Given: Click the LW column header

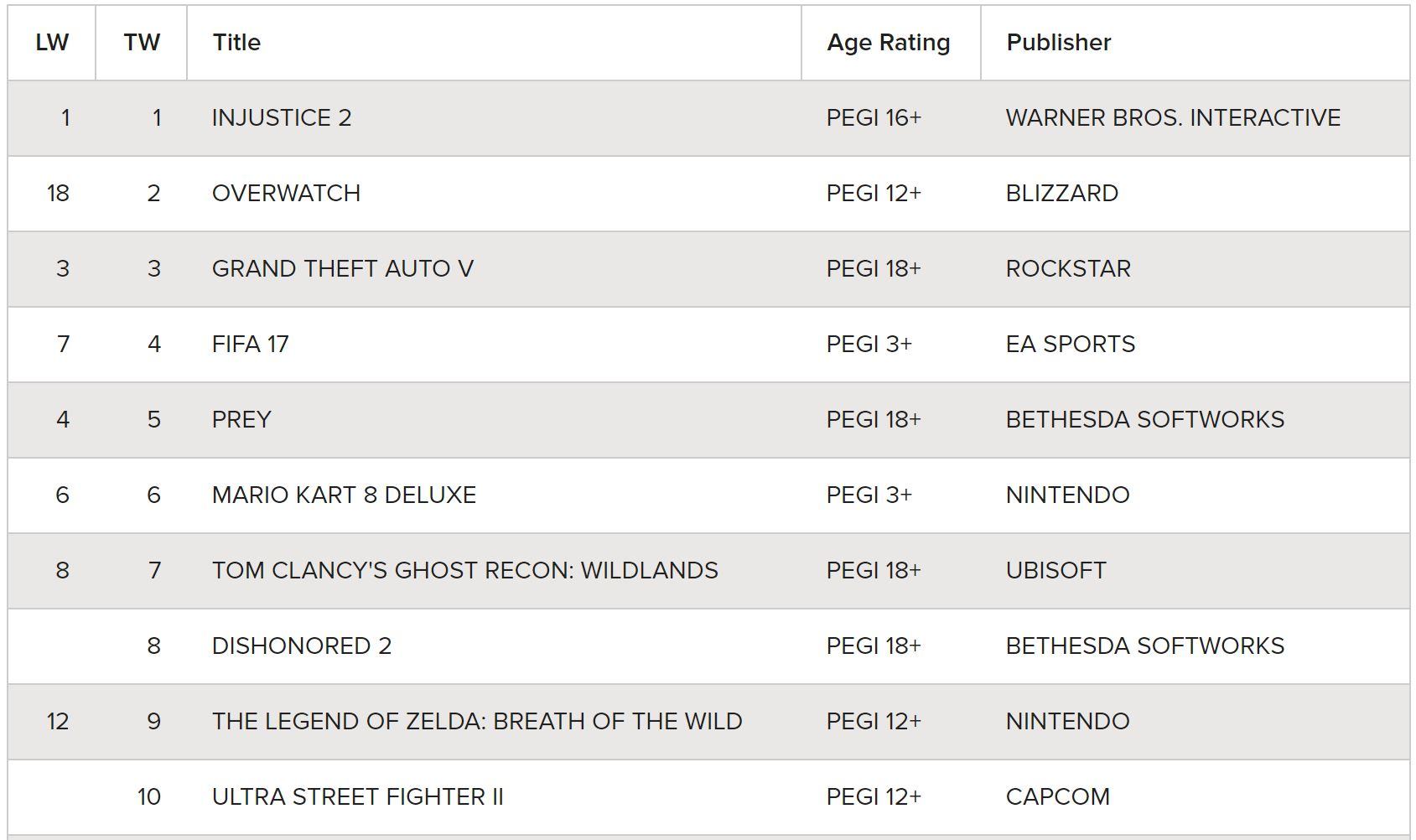Looking at the screenshot, I should [x=52, y=43].
